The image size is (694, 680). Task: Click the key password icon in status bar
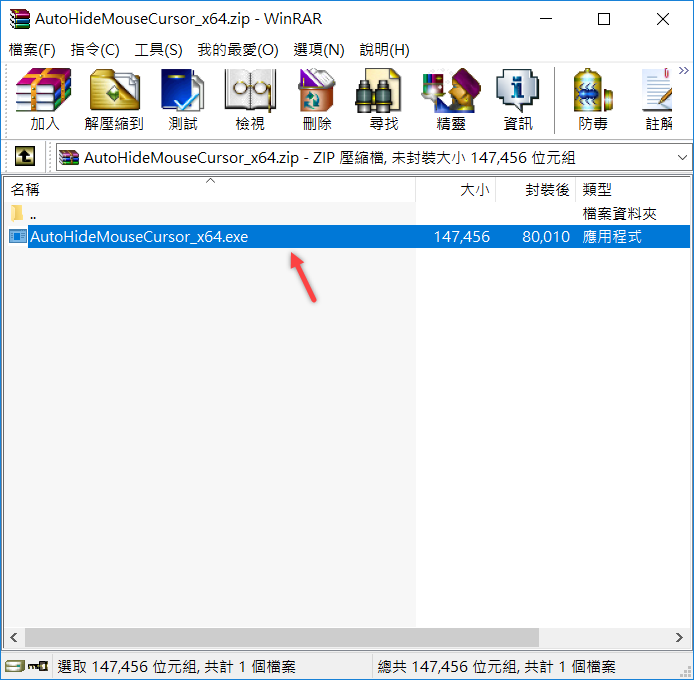(x=38, y=666)
